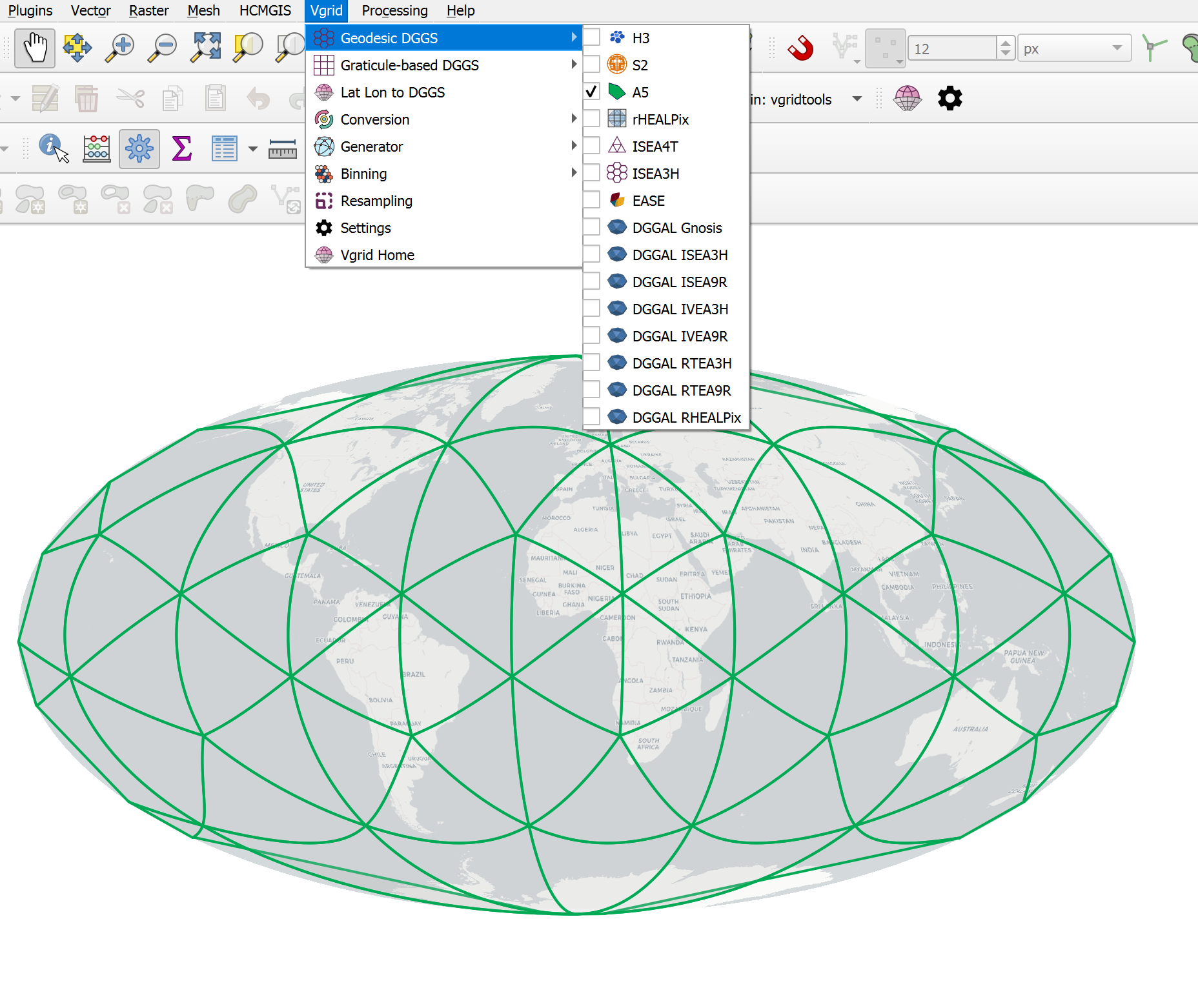Open Settings from Vgrid menu

[x=444, y=228]
